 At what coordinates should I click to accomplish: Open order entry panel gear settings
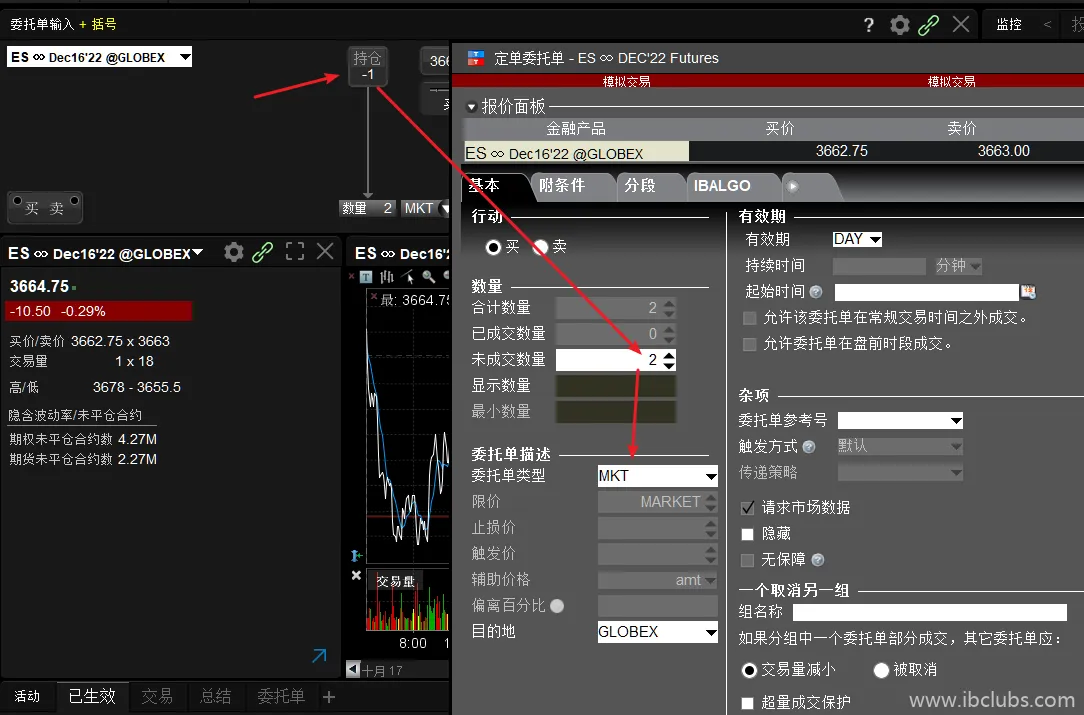[x=900, y=25]
